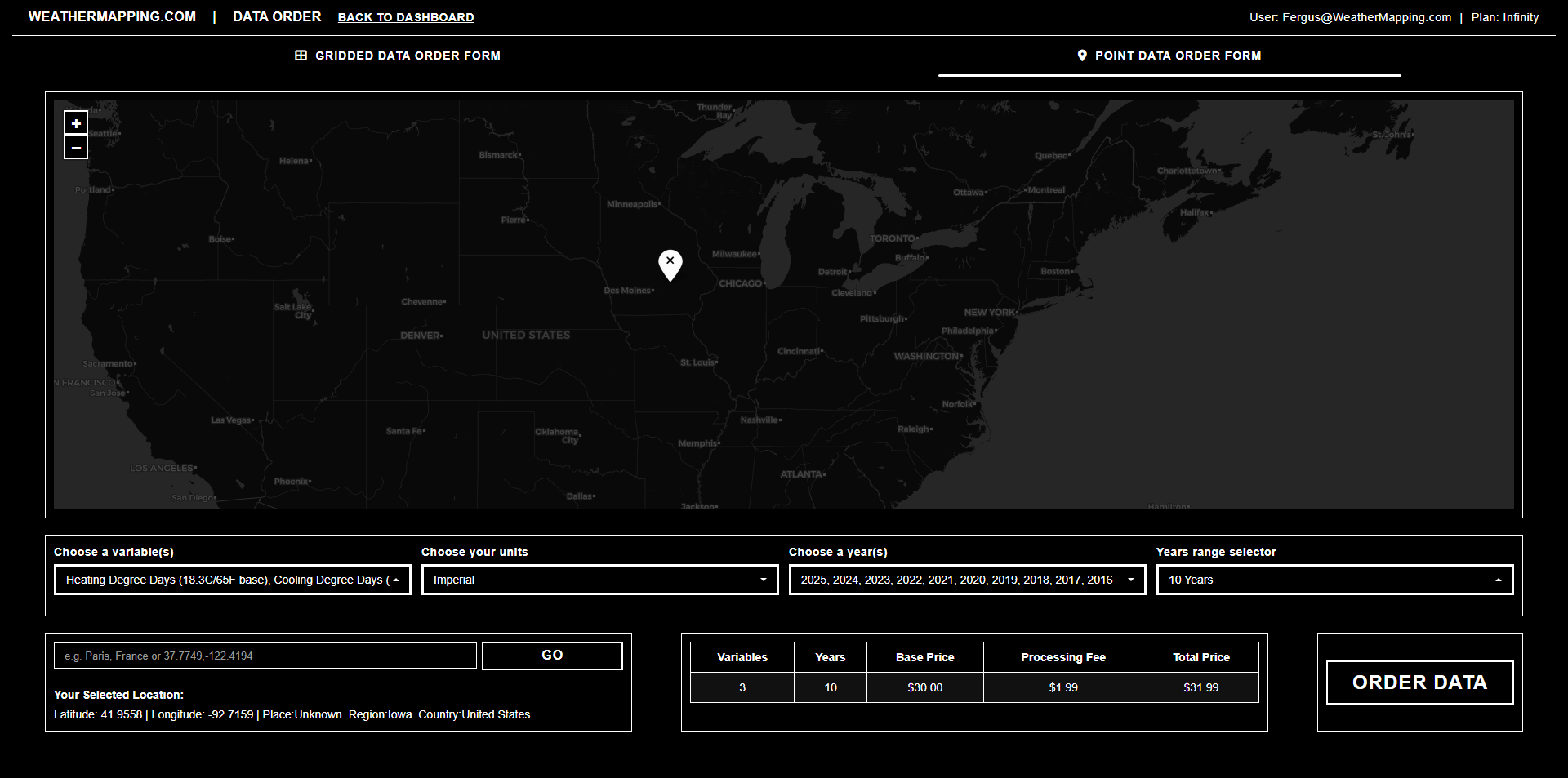Click the WEATHERMAPPING.COM header link
The width and height of the screenshot is (1568, 778).
tap(112, 16)
